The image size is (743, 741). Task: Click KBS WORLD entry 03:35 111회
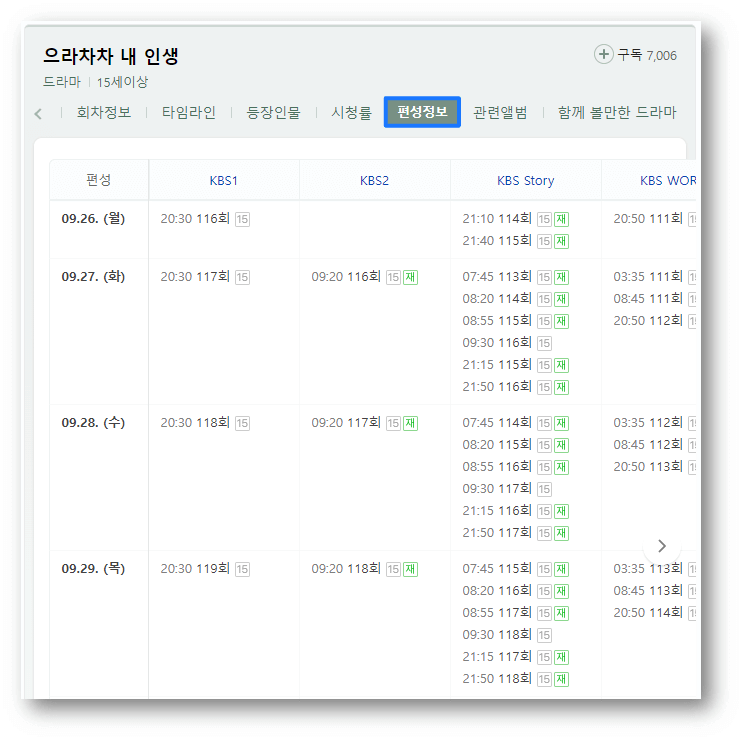pos(648,276)
